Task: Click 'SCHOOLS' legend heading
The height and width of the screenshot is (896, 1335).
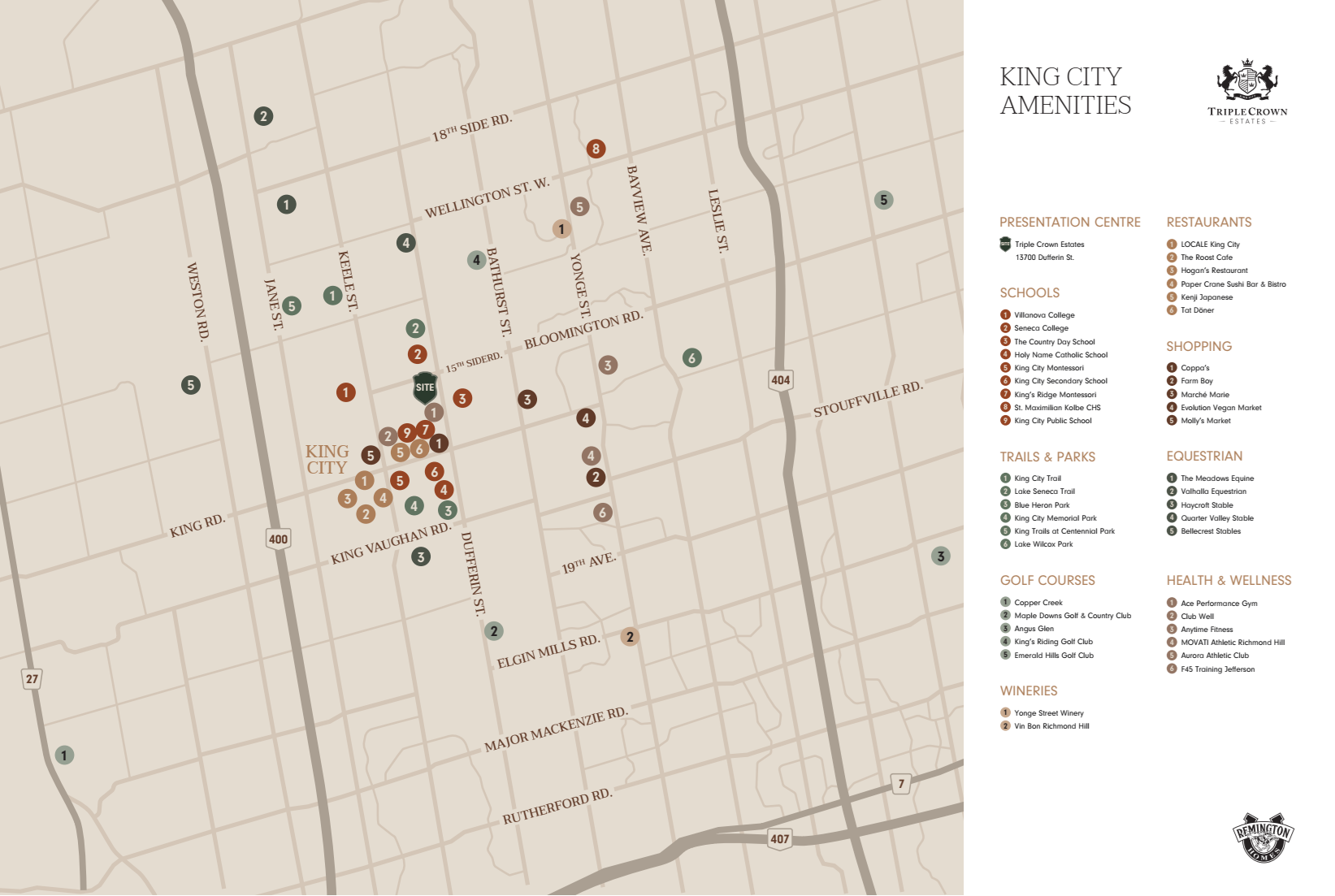Action: tap(1029, 293)
